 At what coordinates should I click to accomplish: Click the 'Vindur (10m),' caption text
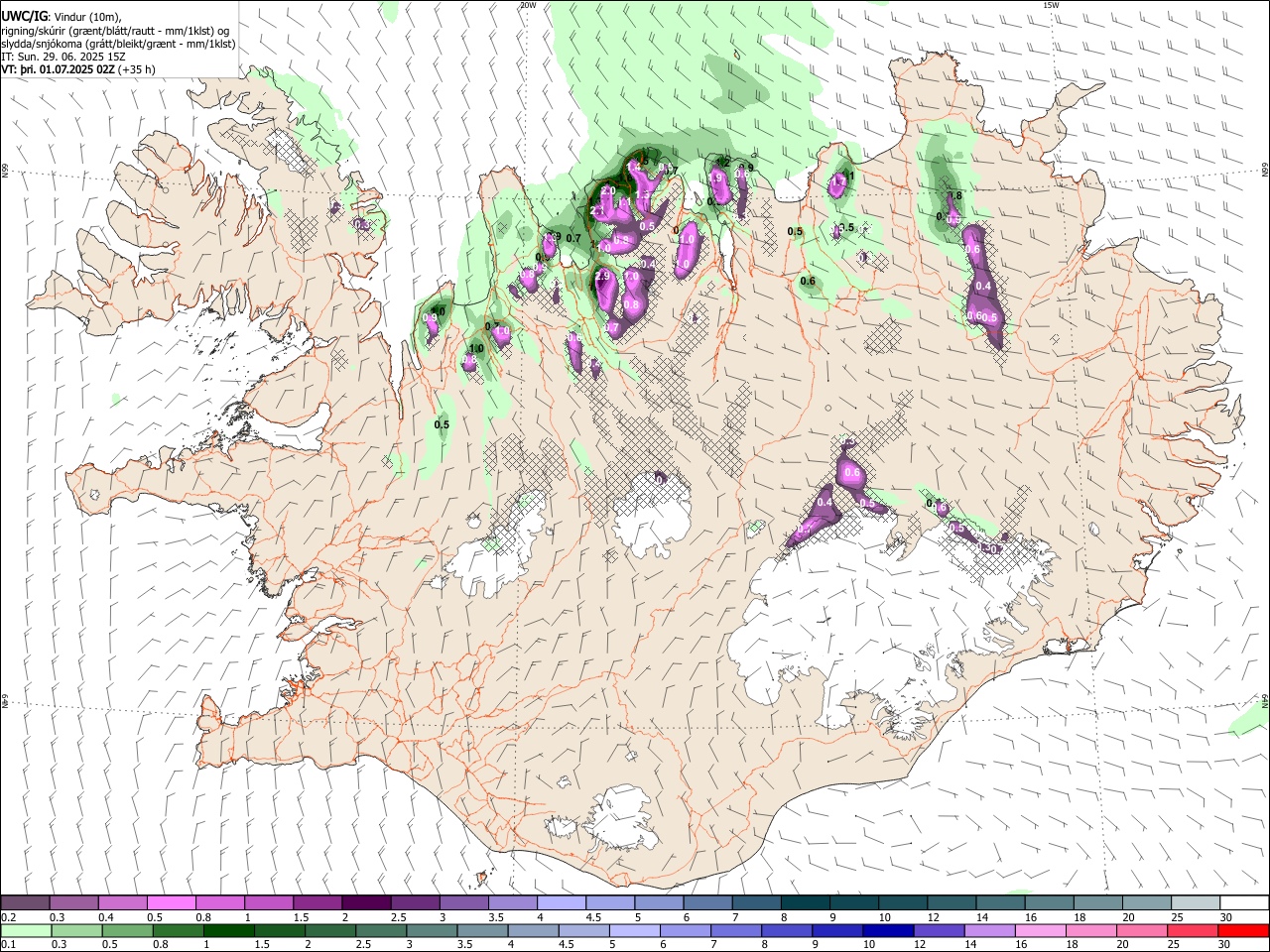pos(85,16)
